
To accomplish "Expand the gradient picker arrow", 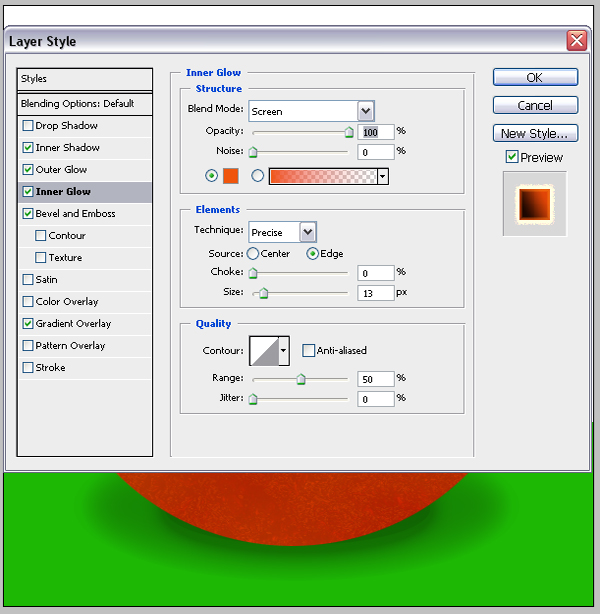I will (x=383, y=177).
